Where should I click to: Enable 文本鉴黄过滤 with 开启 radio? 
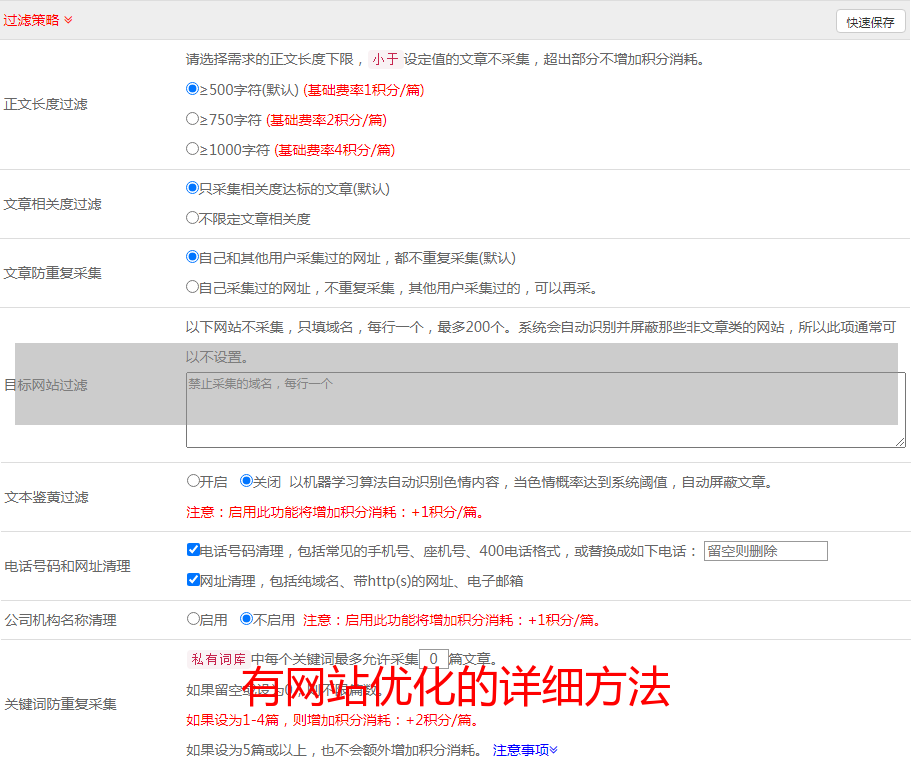(193, 481)
